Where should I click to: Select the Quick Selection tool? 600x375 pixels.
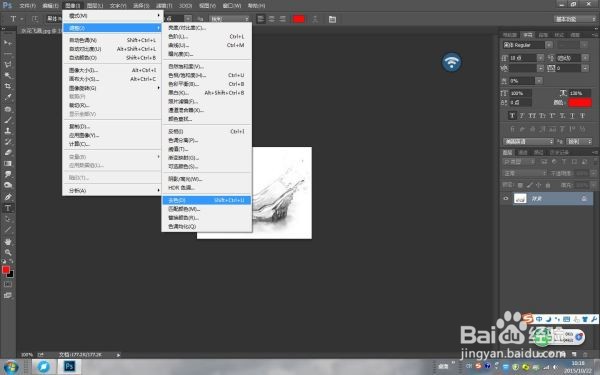(8, 75)
